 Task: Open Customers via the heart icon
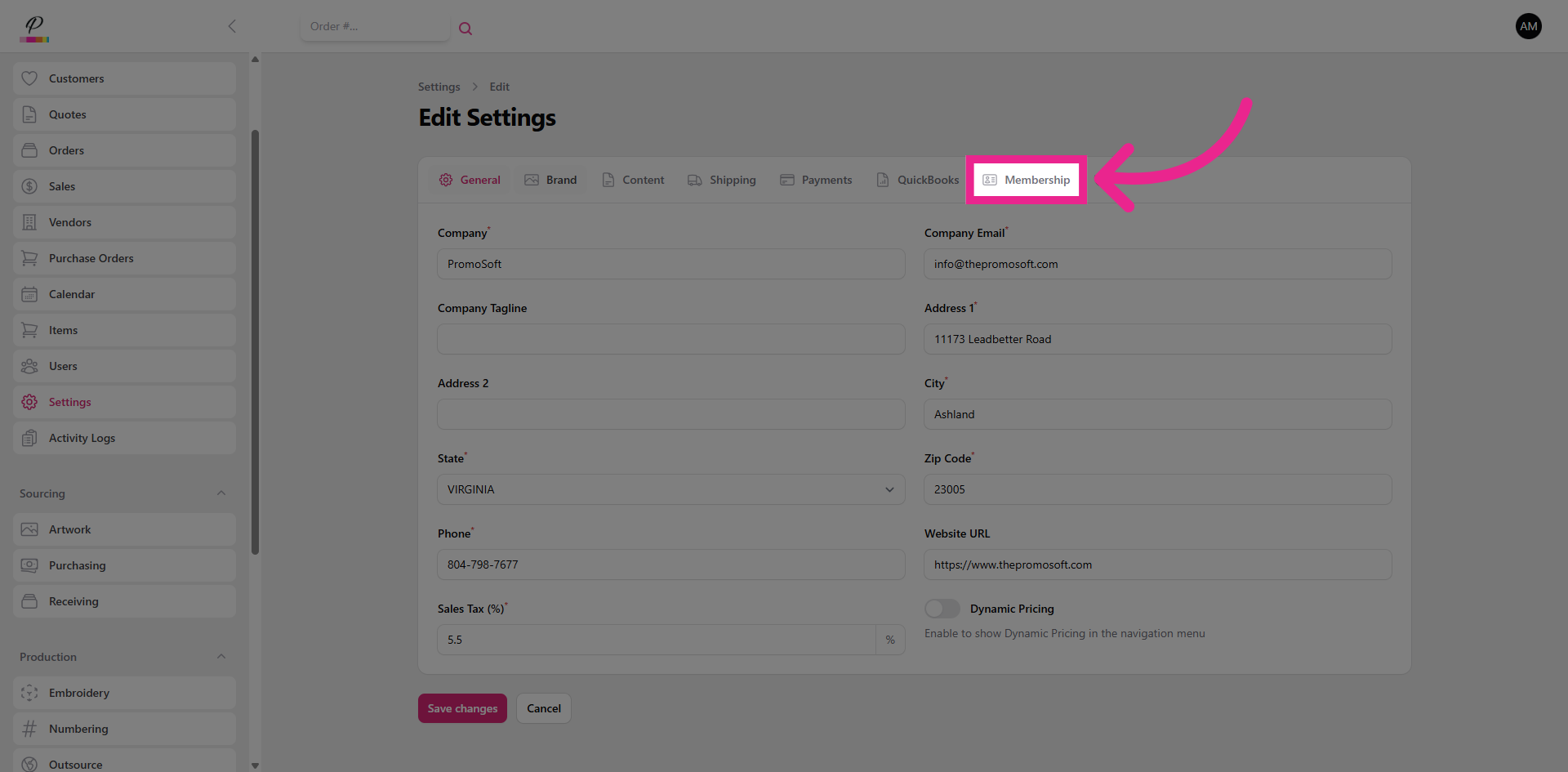click(x=29, y=78)
